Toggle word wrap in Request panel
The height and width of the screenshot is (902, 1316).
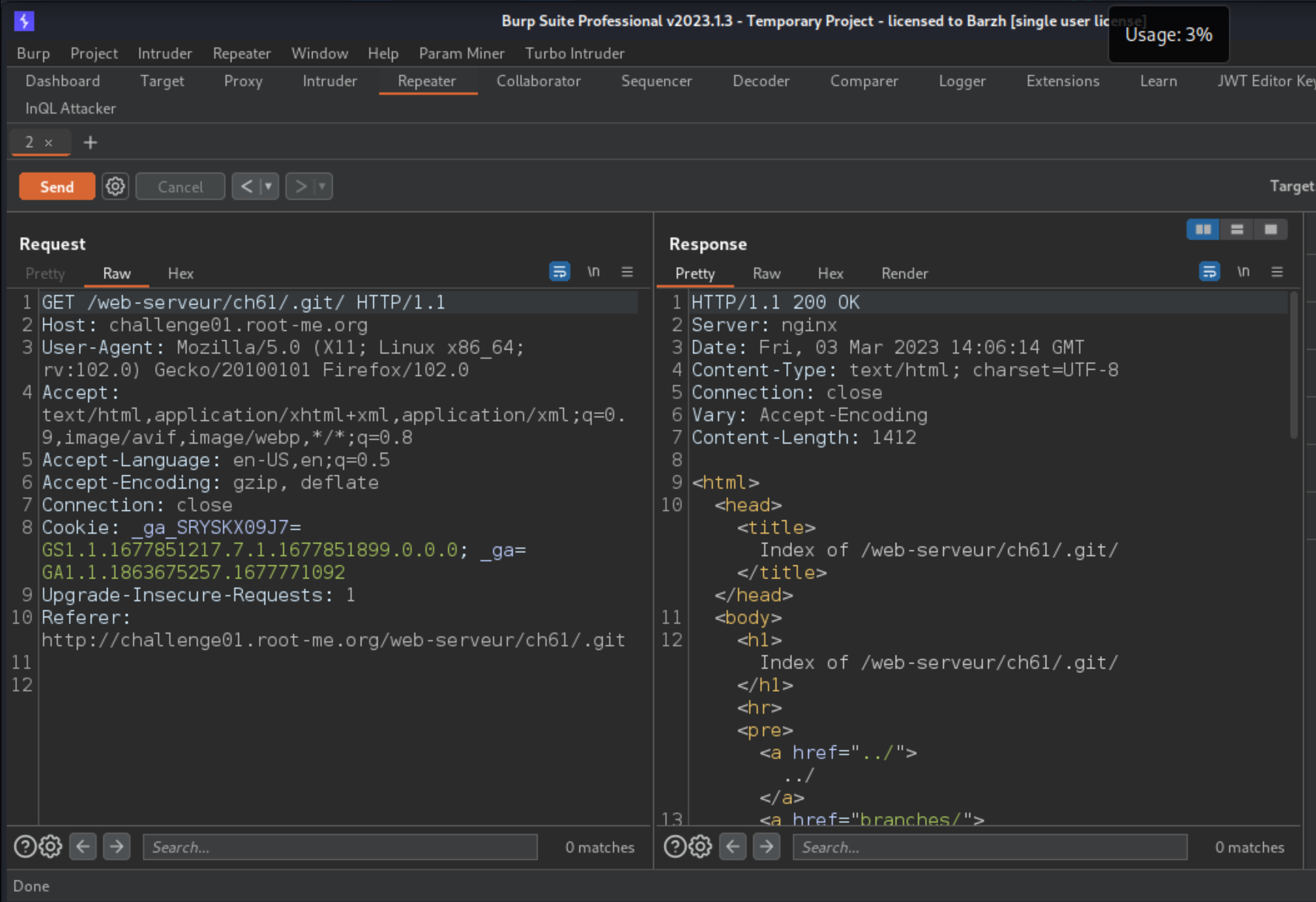tap(559, 272)
